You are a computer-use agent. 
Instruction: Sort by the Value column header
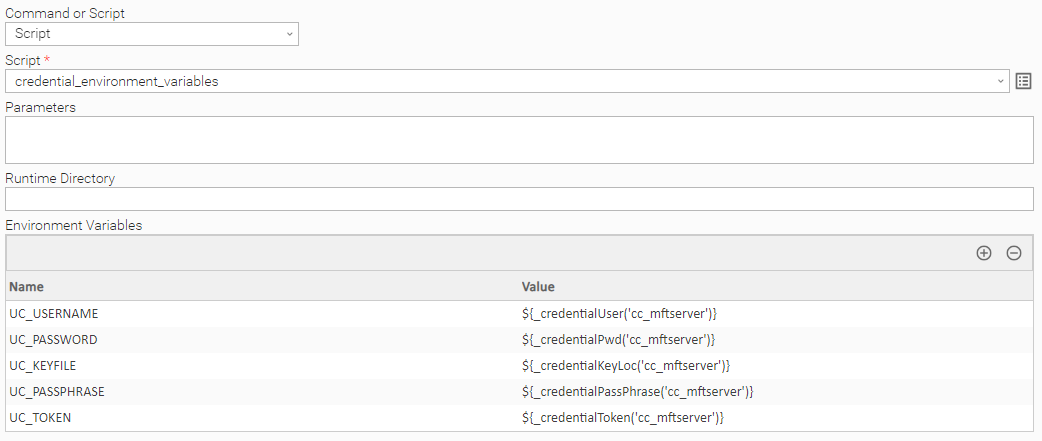(x=538, y=286)
